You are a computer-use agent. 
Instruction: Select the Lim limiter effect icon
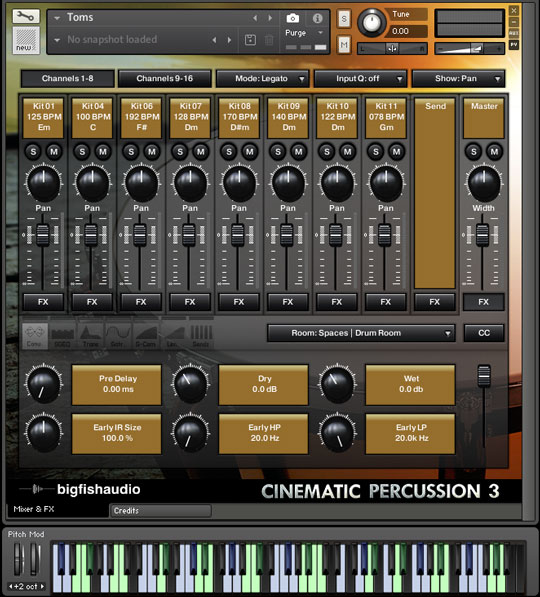pos(173,336)
